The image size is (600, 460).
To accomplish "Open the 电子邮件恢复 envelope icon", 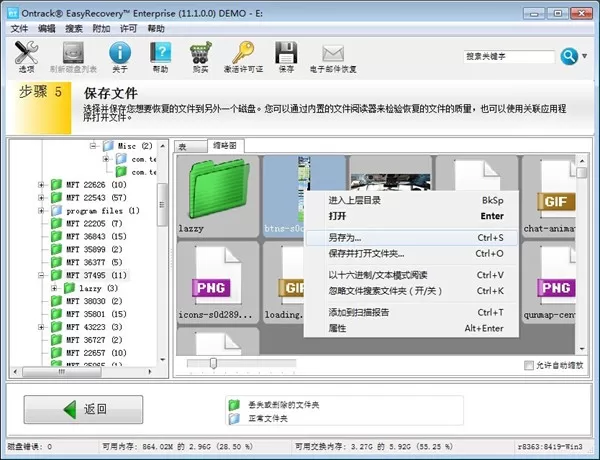I will coord(333,54).
